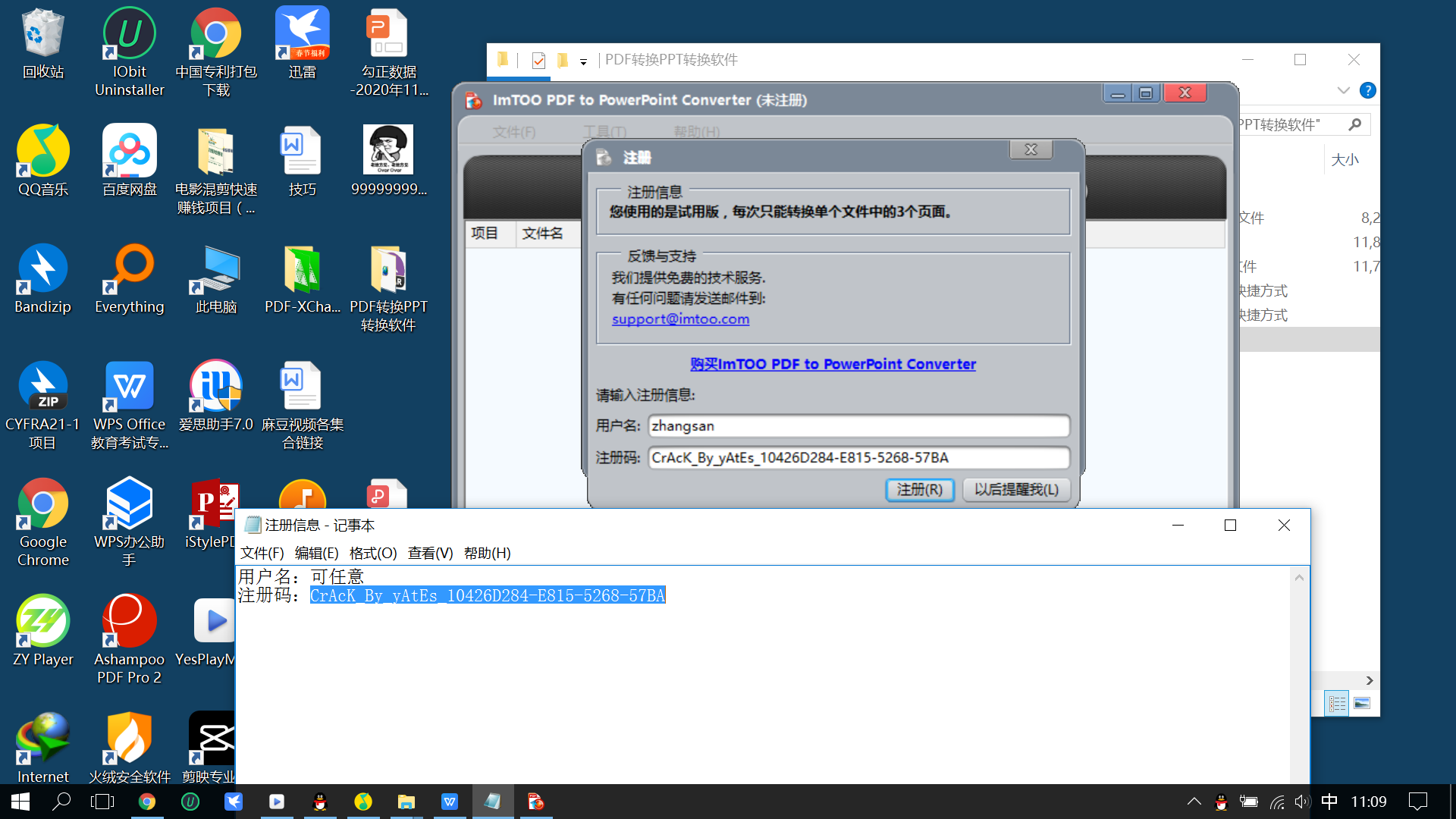Open 爱思助手7.0 desktop icon

point(216,396)
